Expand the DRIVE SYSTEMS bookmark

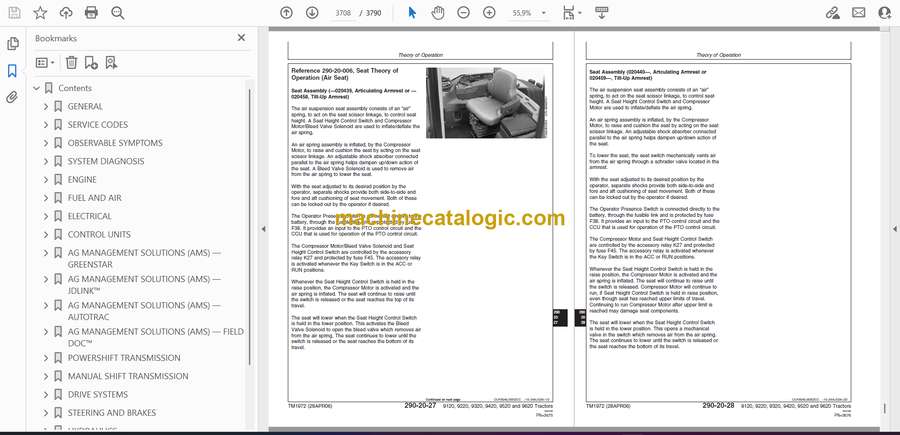tap(46, 395)
